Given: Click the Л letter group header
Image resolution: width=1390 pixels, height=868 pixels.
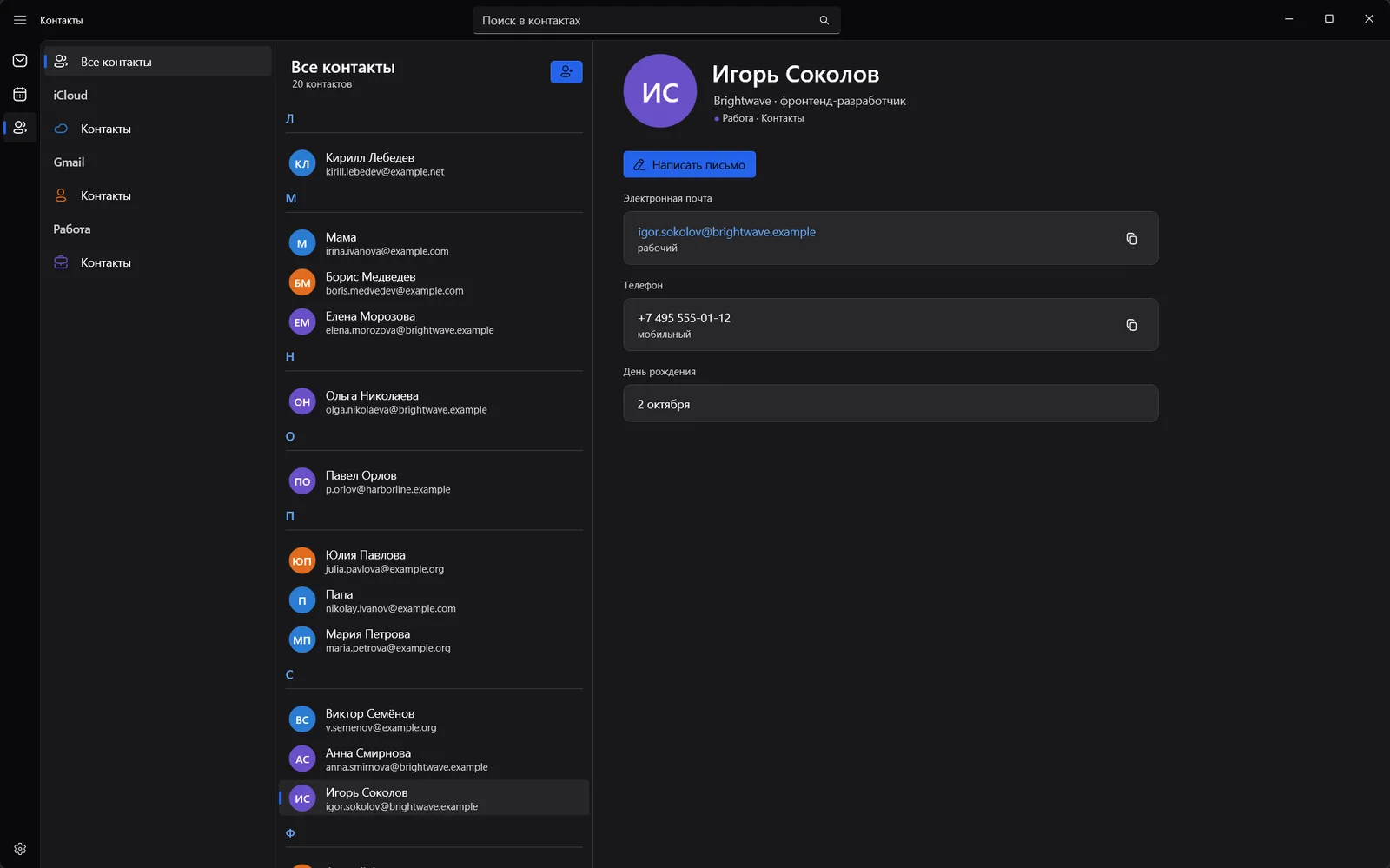Looking at the screenshot, I should click(x=290, y=119).
